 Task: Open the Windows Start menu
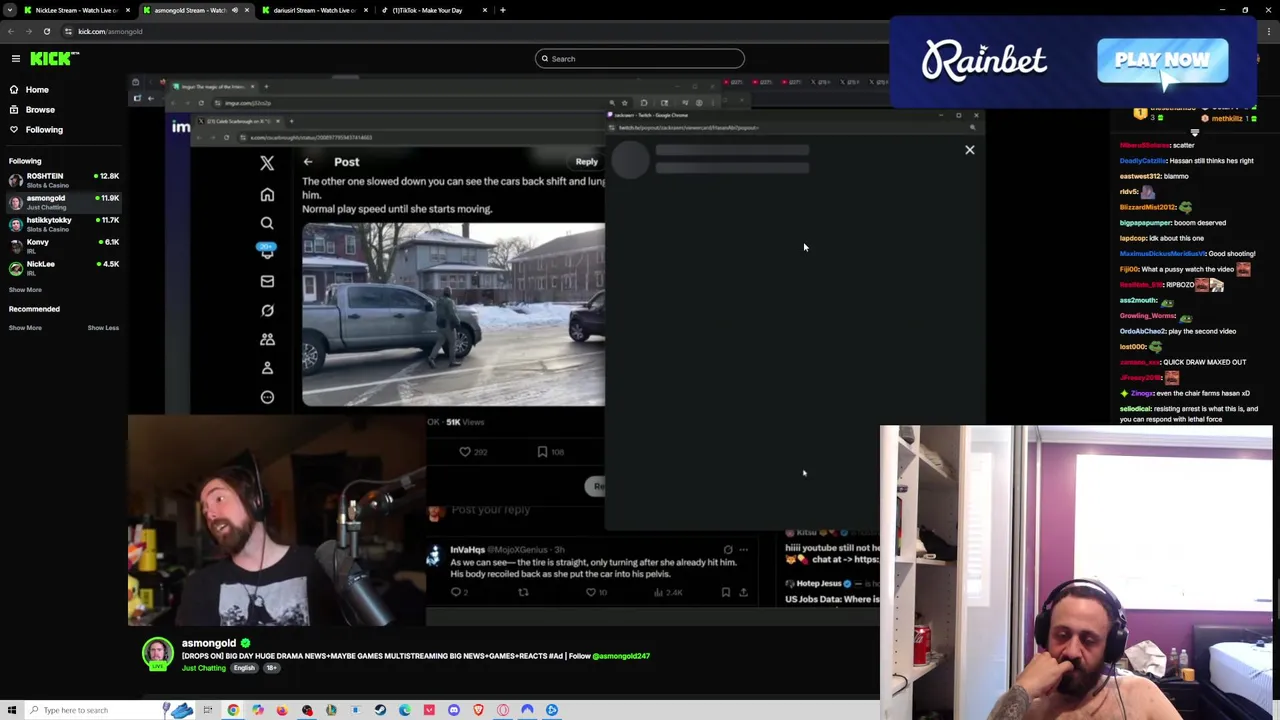point(12,710)
